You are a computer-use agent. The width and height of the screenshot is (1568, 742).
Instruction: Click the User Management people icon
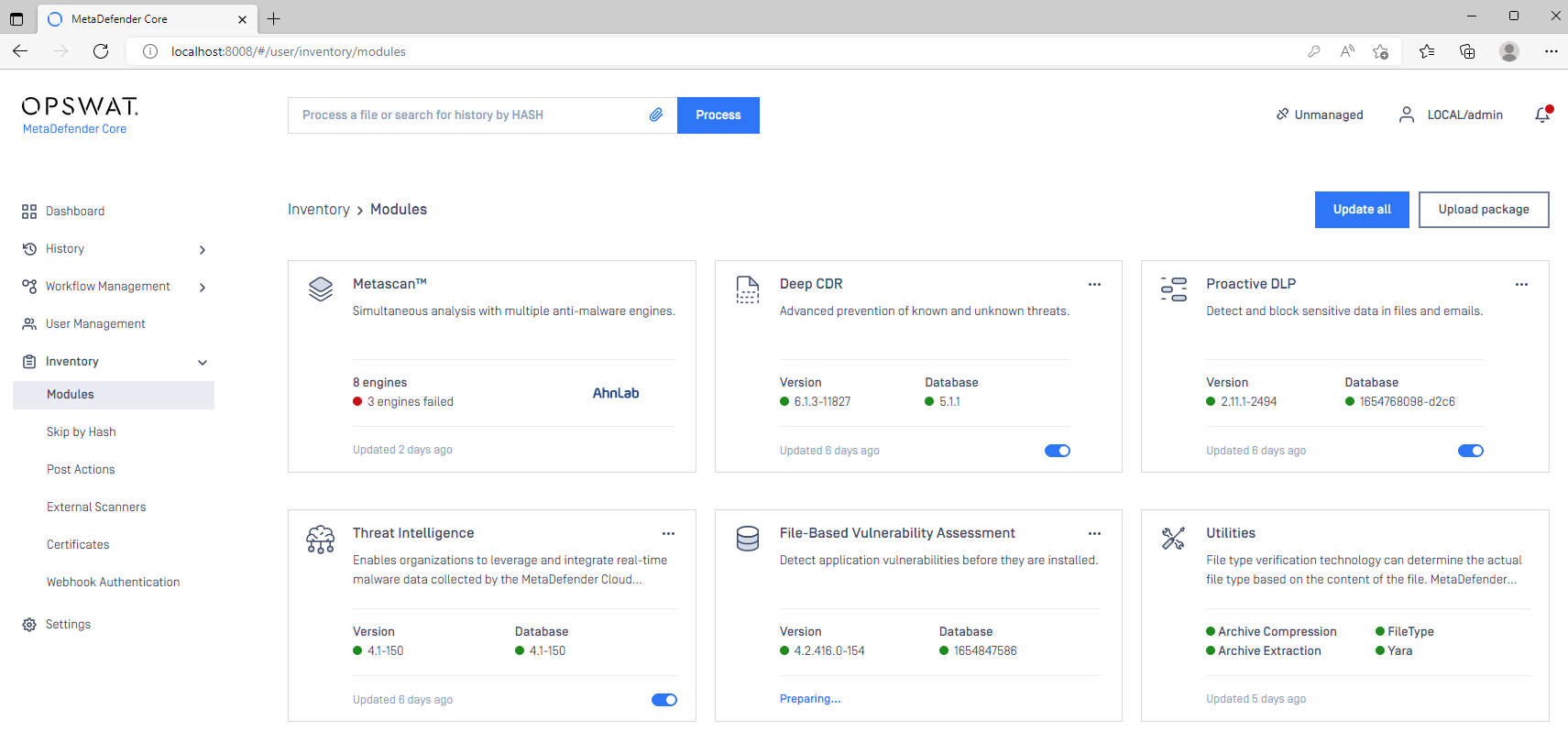29,324
